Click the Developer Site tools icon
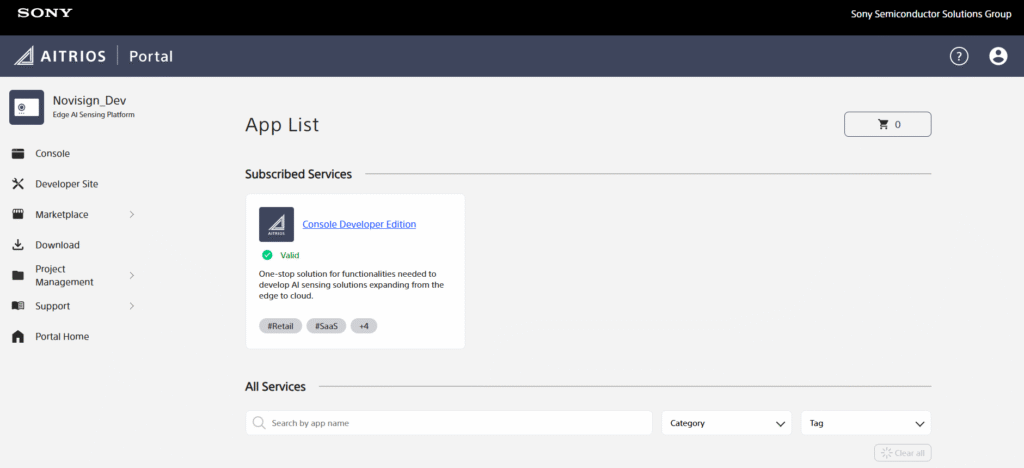Viewport: 1024px width, 468px height. pos(18,184)
